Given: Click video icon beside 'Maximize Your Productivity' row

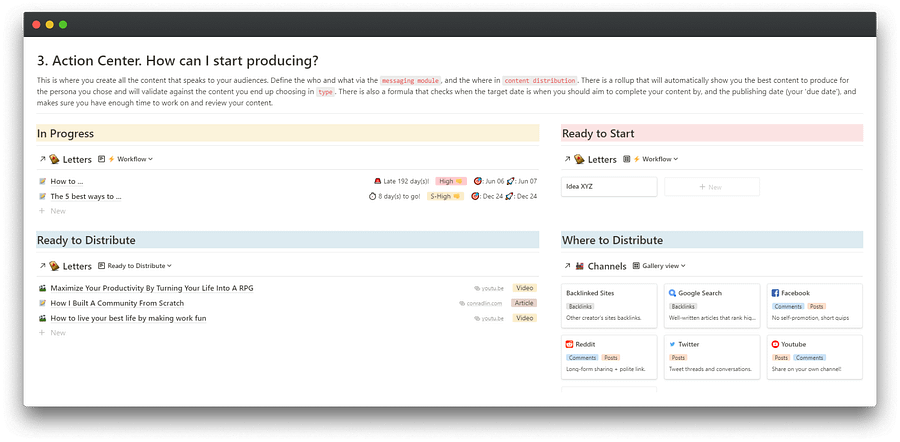Looking at the screenshot, I should pyautogui.click(x=42, y=288).
